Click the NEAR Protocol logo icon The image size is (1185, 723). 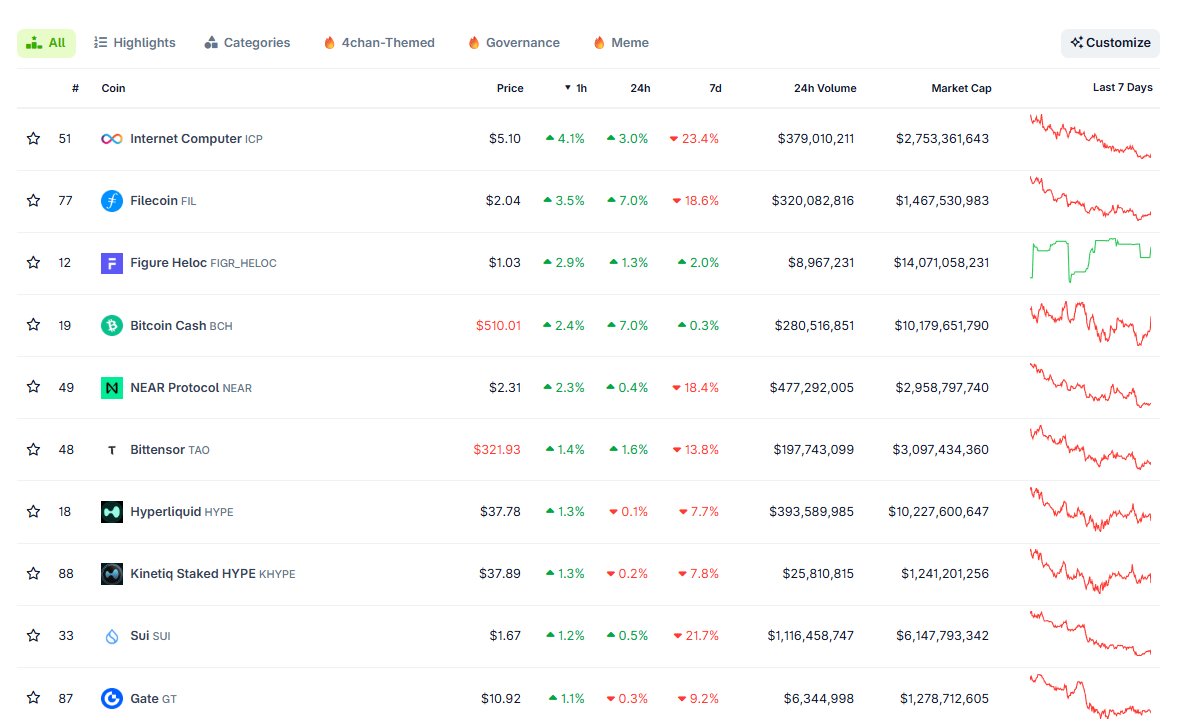pyautogui.click(x=112, y=388)
